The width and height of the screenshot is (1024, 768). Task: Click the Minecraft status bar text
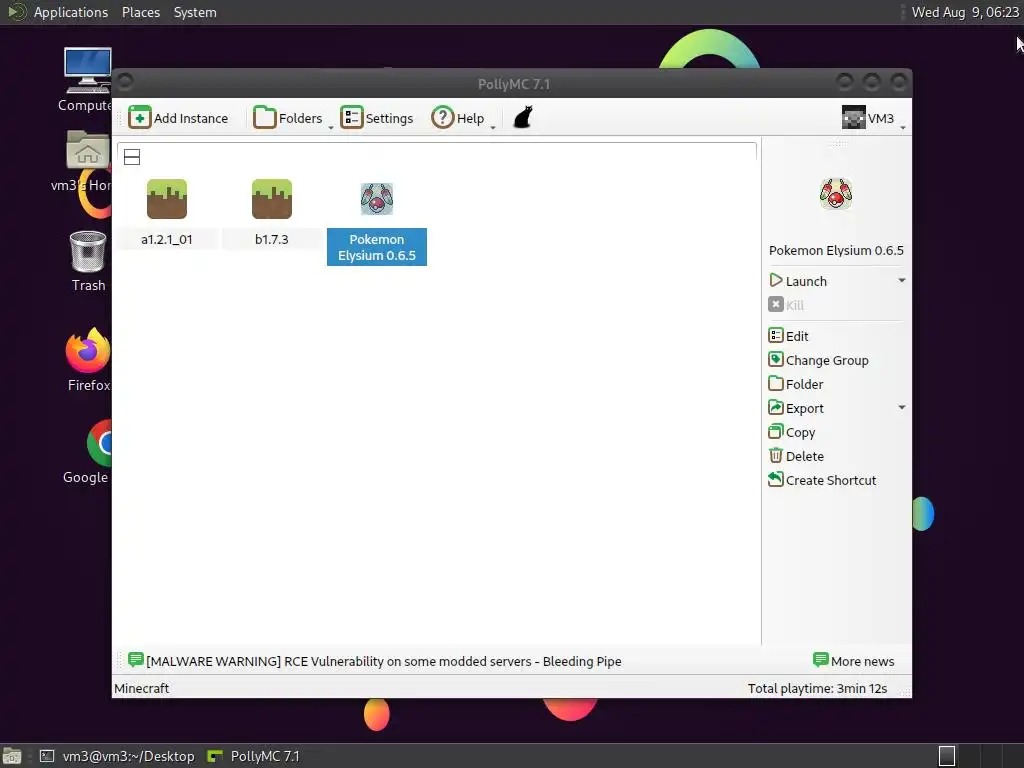142,688
